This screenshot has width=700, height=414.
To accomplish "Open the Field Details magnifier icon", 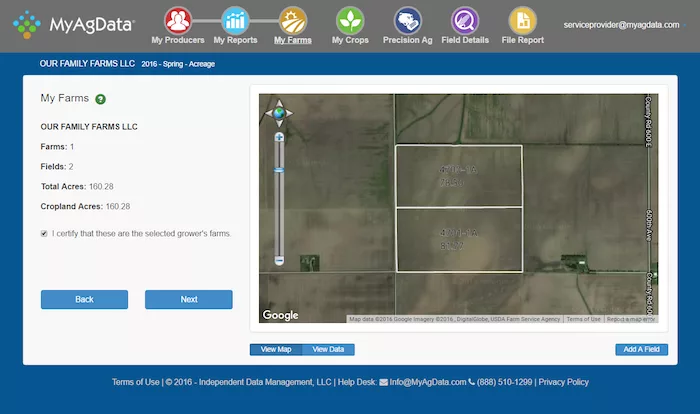I will (465, 21).
